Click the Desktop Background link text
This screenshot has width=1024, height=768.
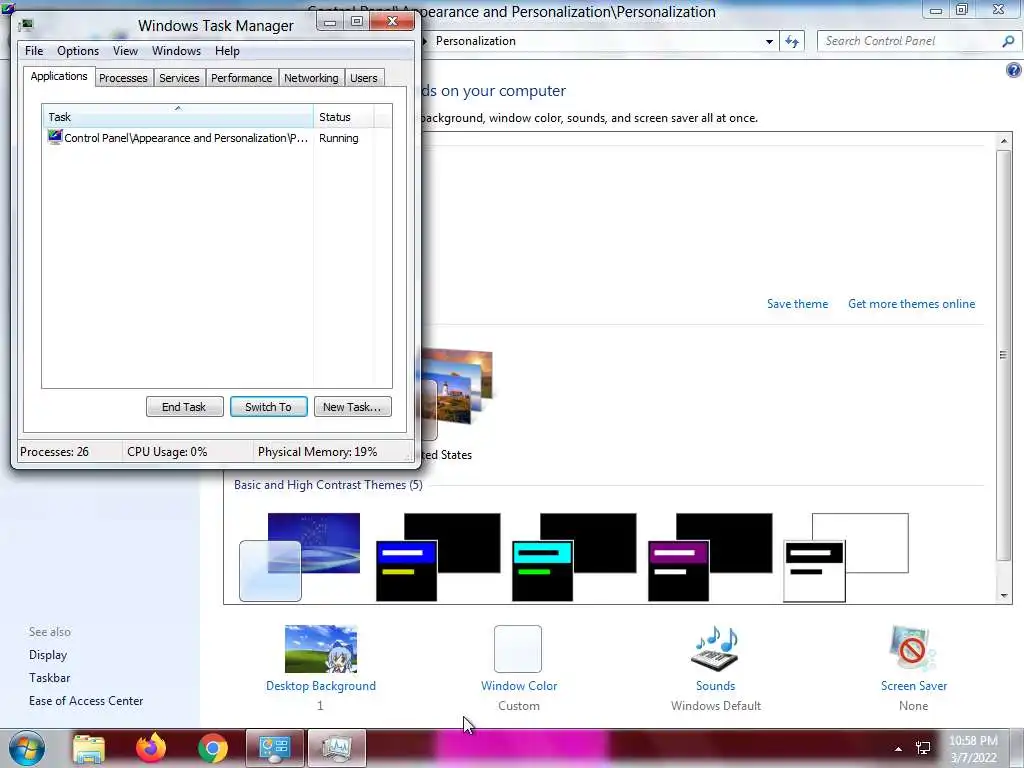pos(321,686)
